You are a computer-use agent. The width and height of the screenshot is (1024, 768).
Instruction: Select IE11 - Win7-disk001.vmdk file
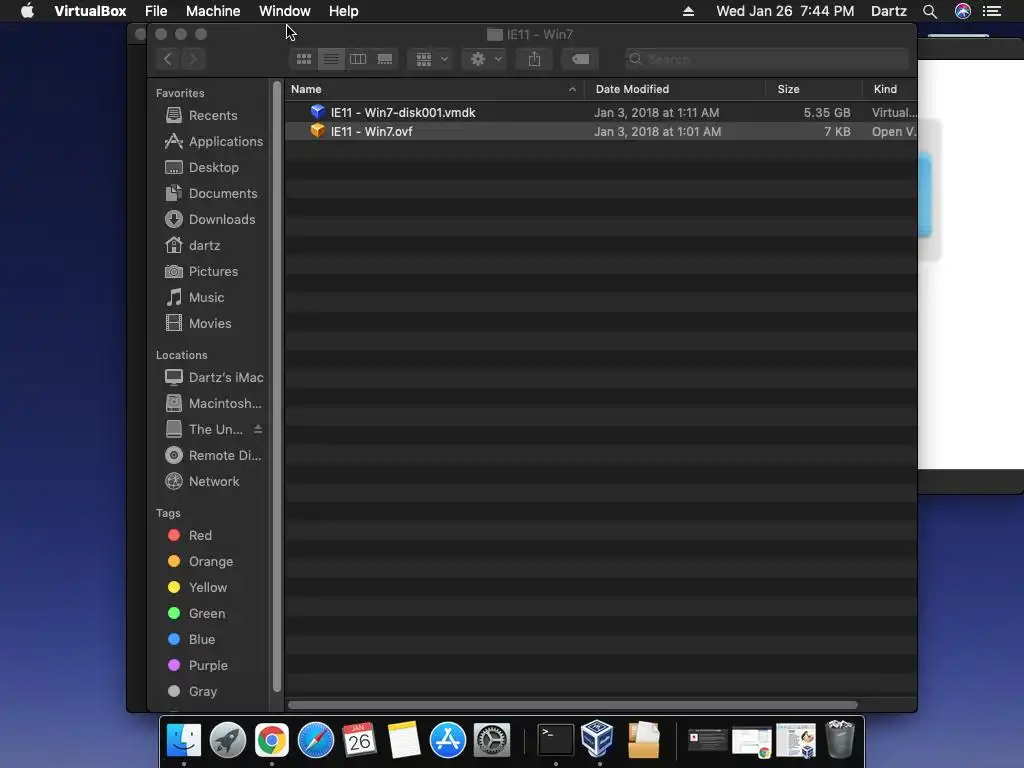pos(601,112)
